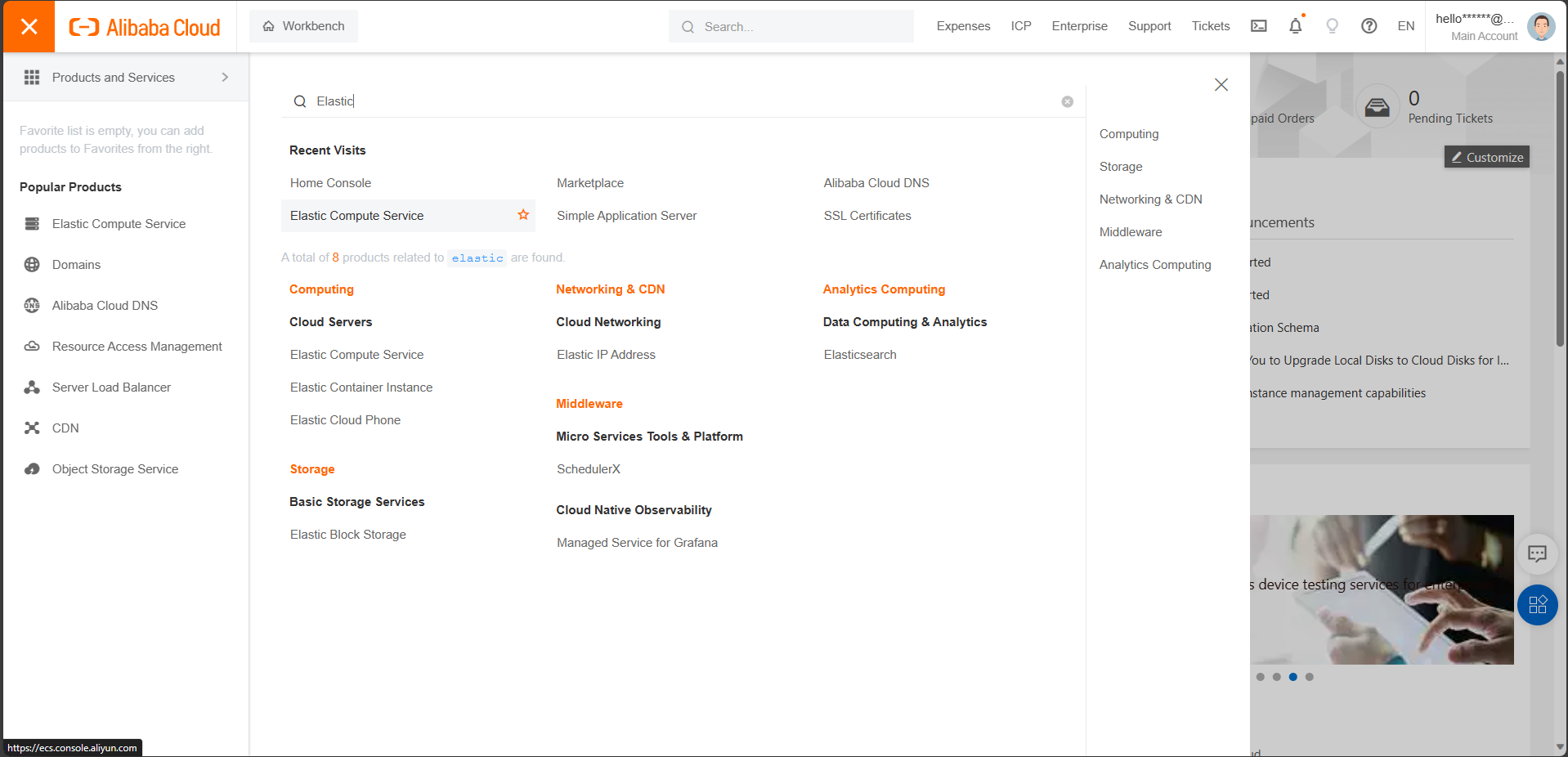Image resolution: width=1568 pixels, height=757 pixels.
Task: Favorite Elastic Compute Service with the star
Action: click(523, 215)
